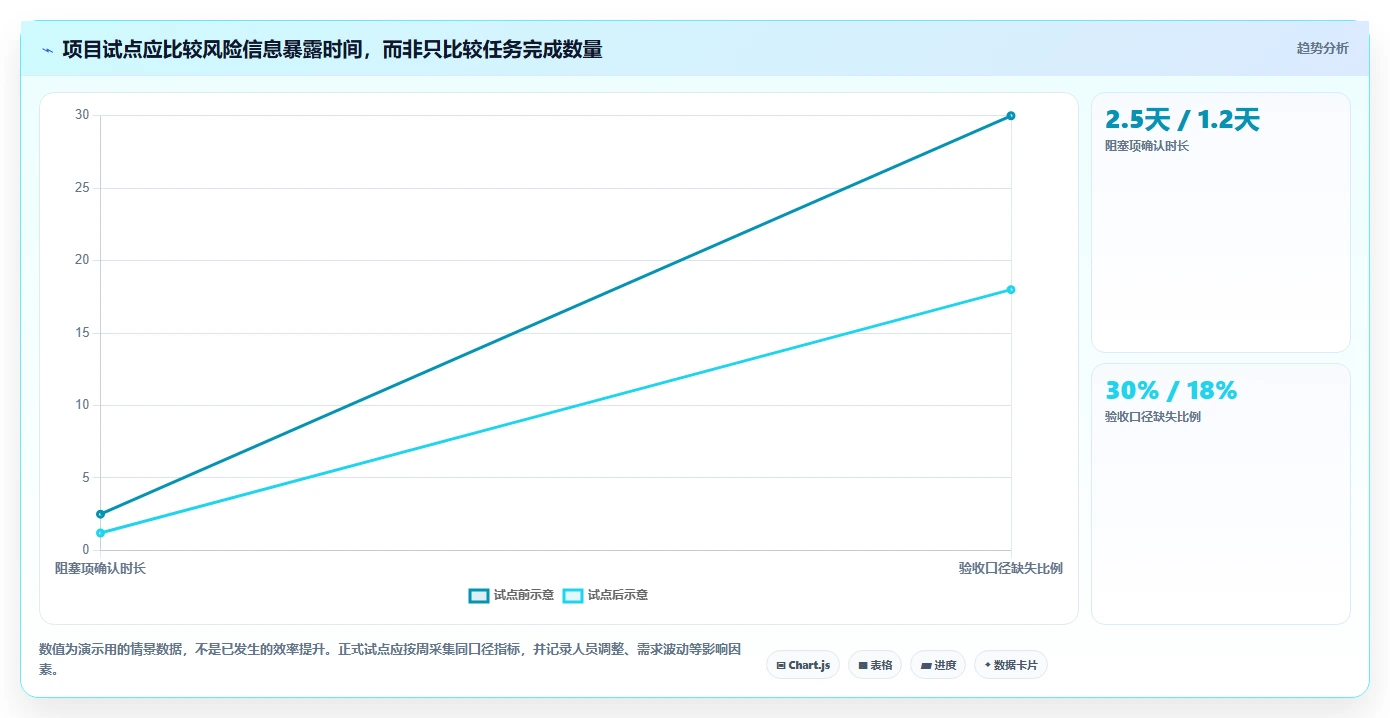Click the 试点前示意 dark teal legend swatch
This screenshot has width=1390, height=718.
point(479,595)
